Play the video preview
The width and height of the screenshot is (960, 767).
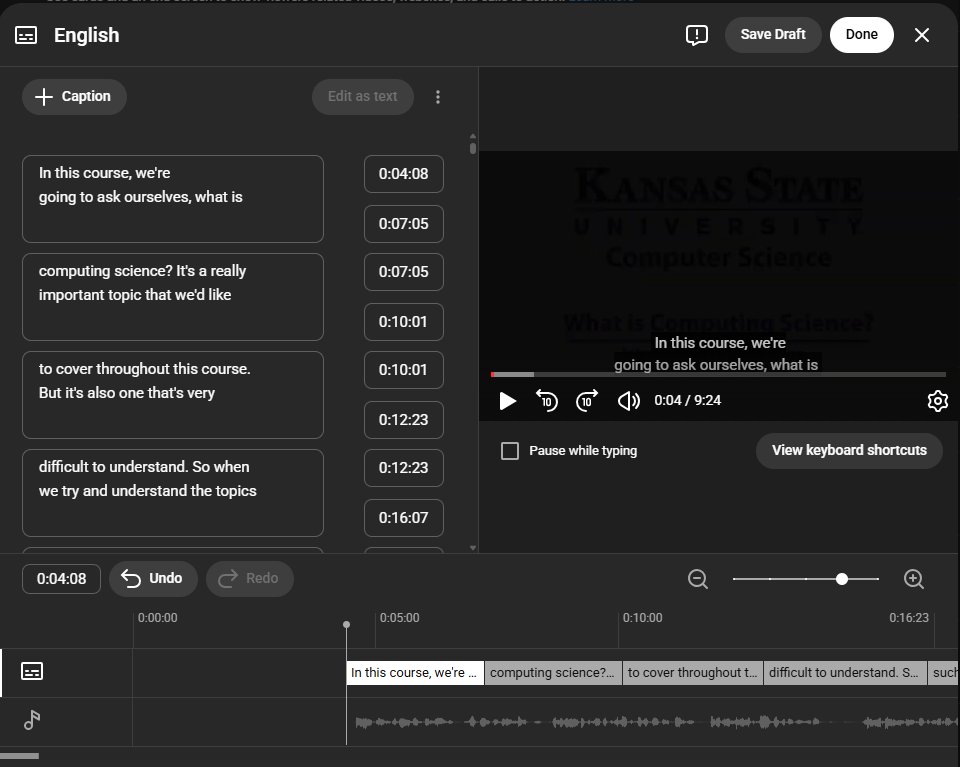(x=507, y=401)
